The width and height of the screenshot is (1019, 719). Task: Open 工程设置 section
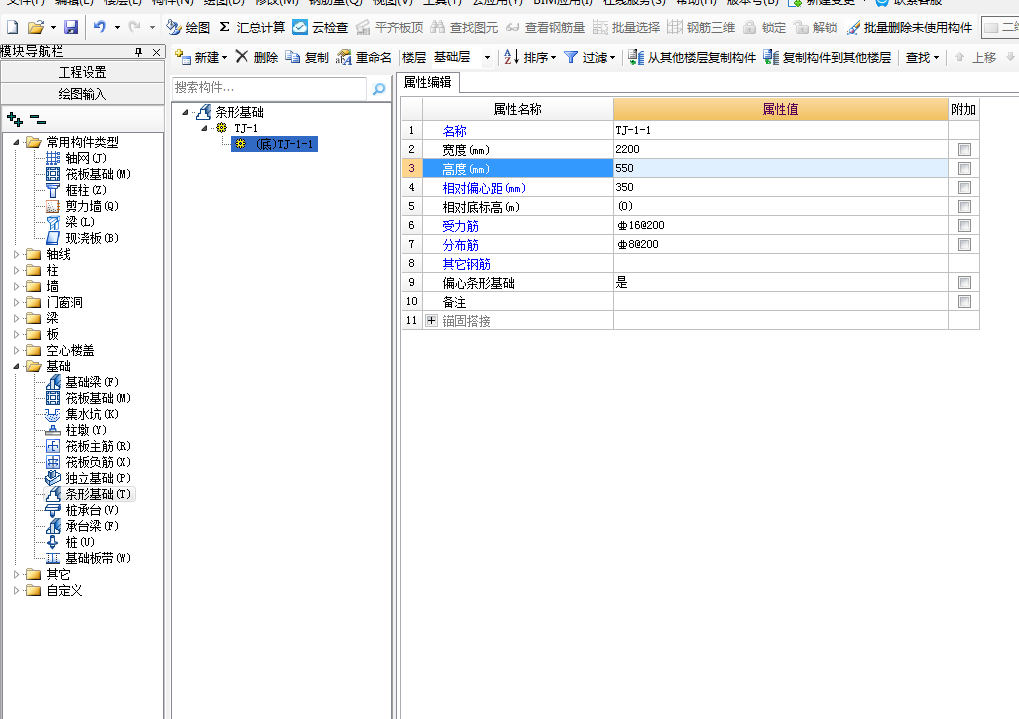point(82,72)
